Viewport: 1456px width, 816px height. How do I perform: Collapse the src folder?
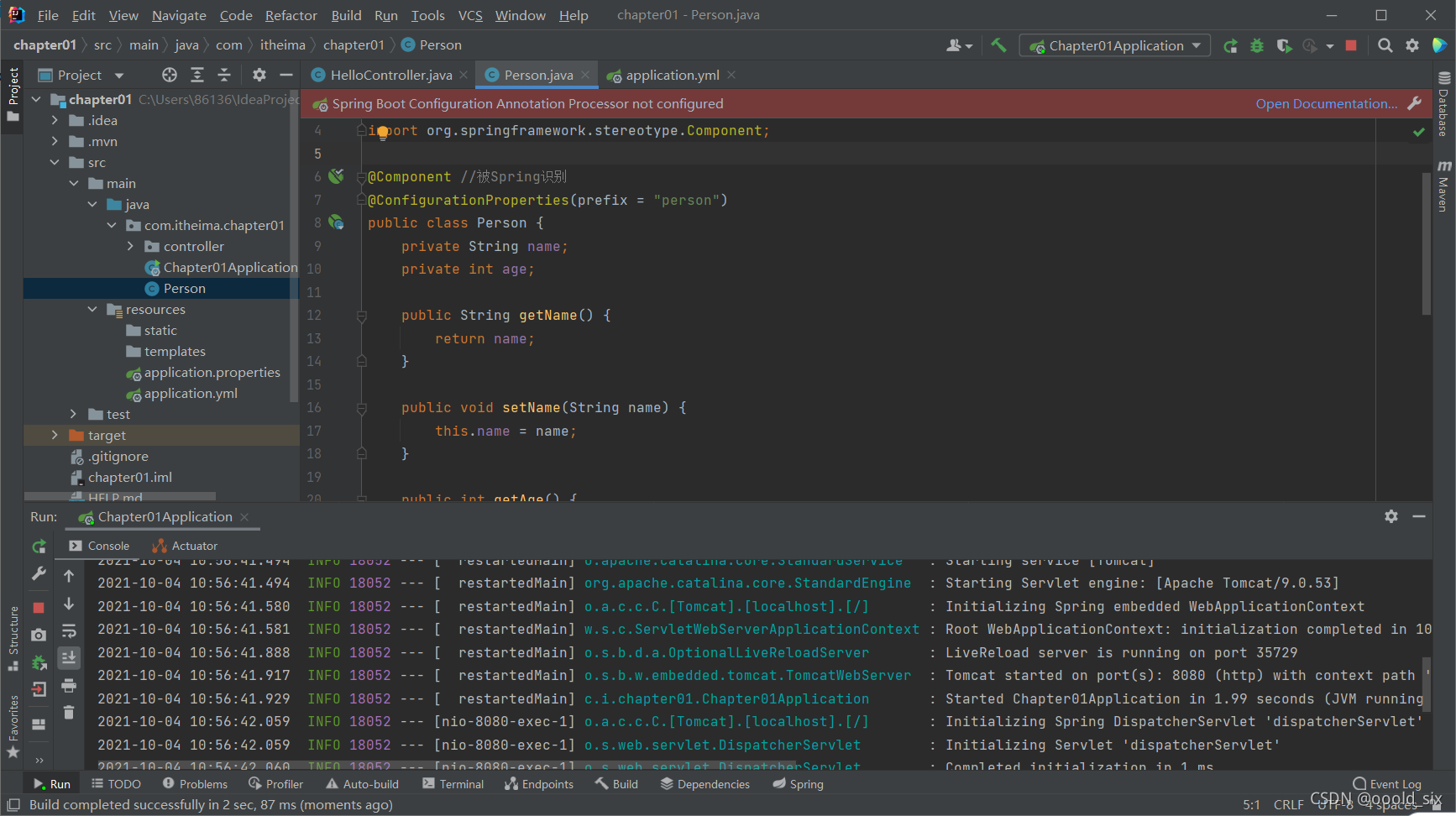click(x=55, y=162)
